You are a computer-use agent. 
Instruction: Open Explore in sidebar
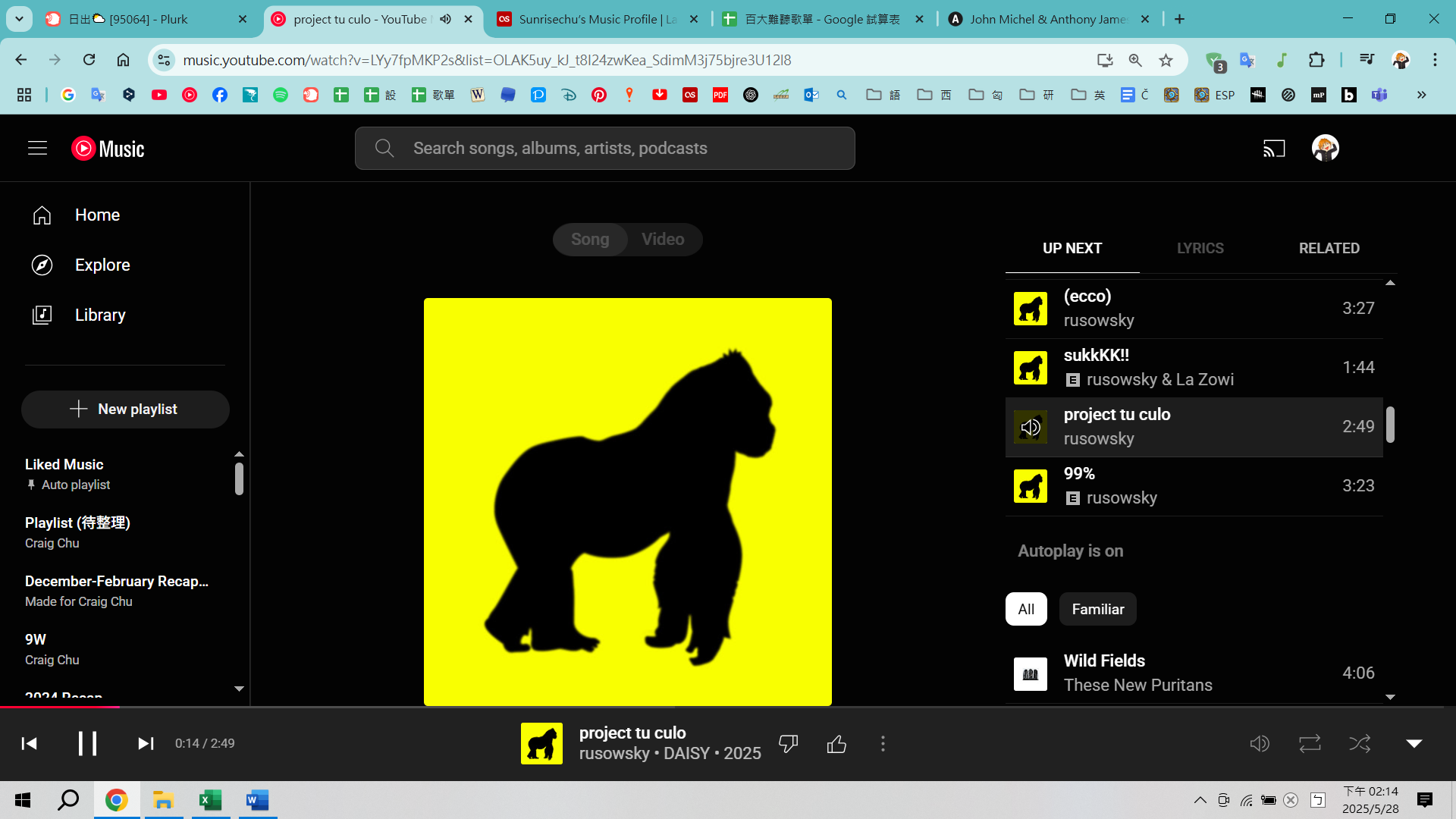(125, 265)
